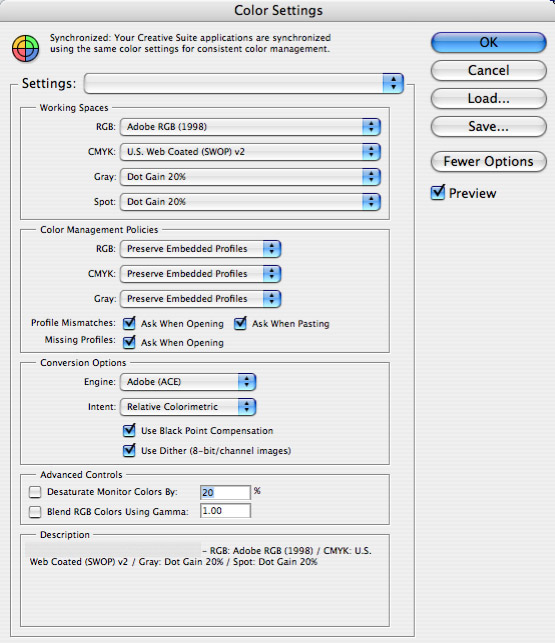Click the Load... button
Viewport: 555px width, 643px height.
pos(489,98)
